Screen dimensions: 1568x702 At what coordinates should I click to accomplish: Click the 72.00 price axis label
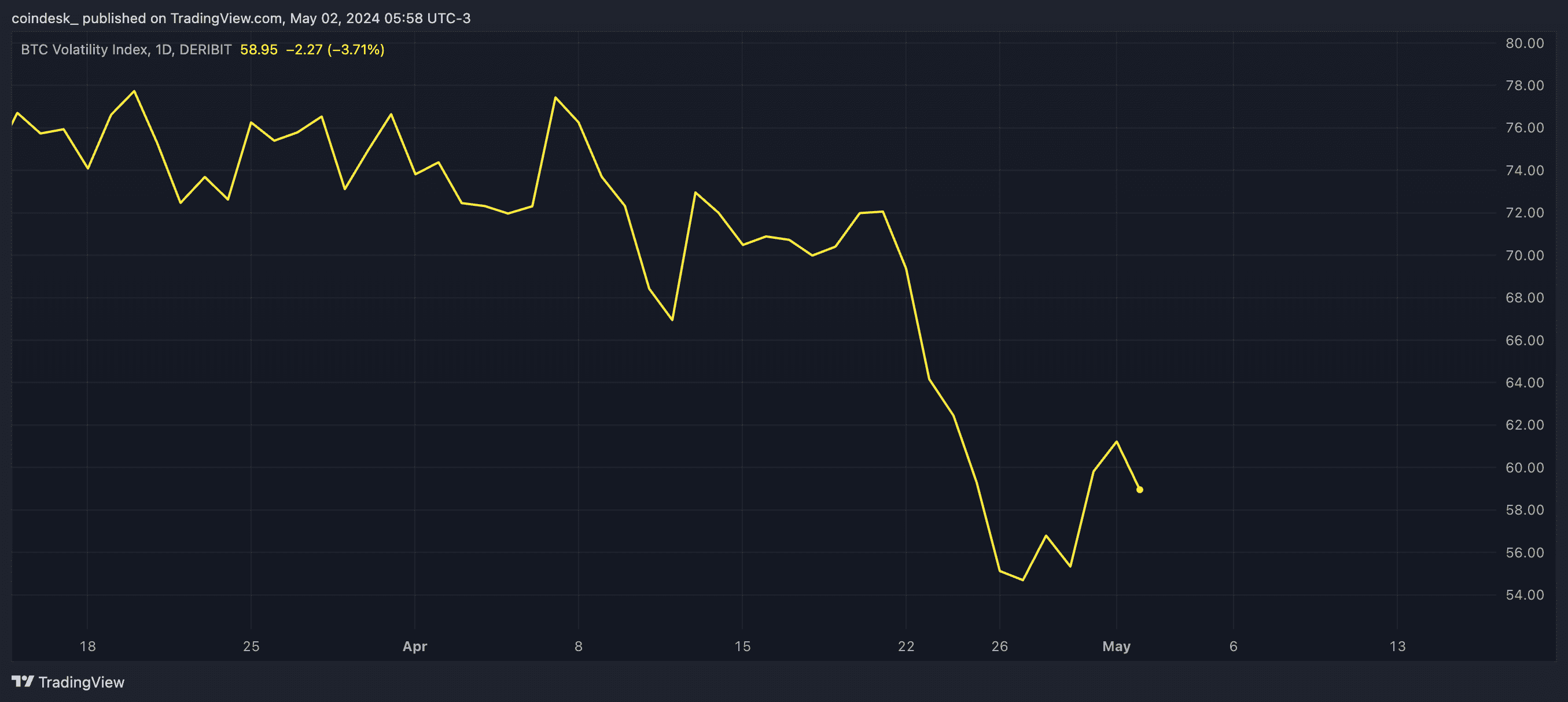tap(1525, 213)
